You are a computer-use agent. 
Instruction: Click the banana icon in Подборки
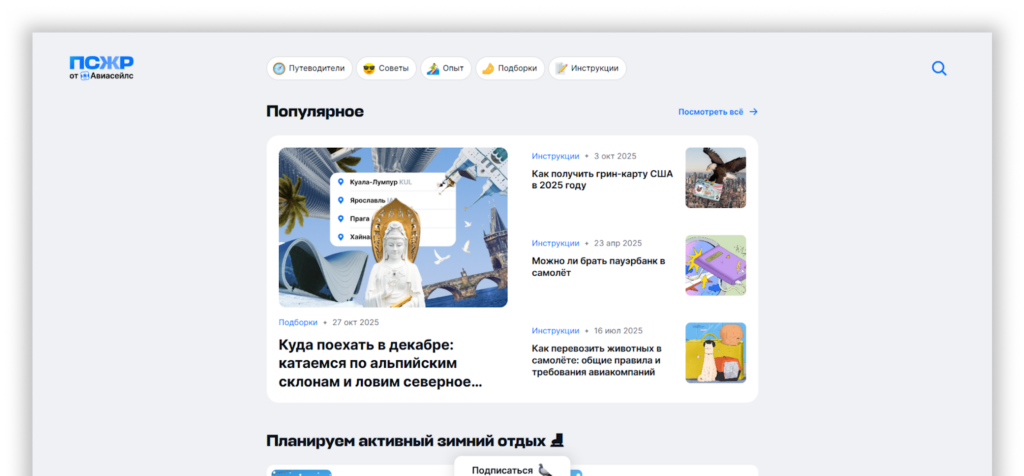[x=488, y=69]
